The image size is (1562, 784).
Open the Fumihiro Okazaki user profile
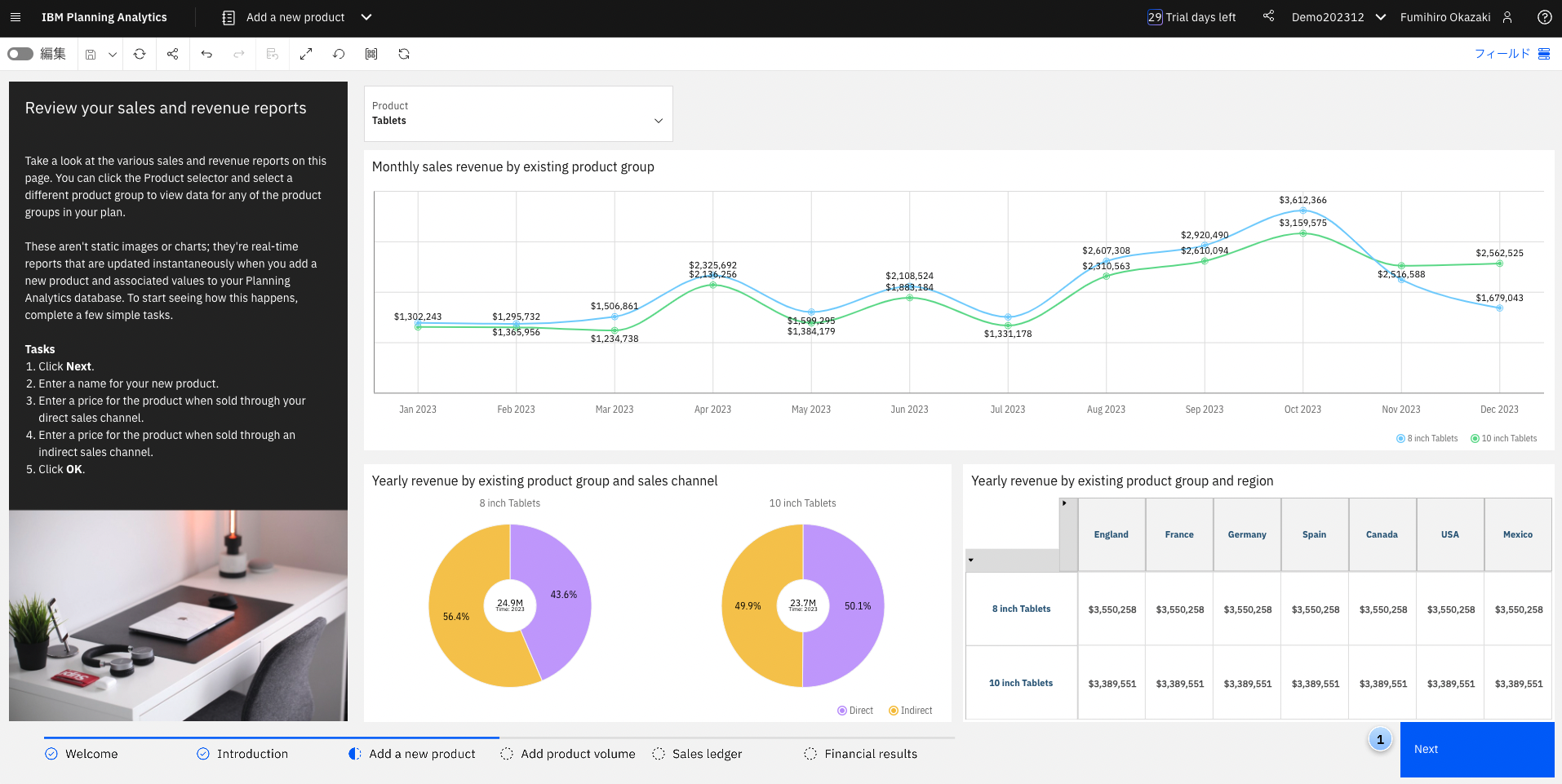(x=1457, y=17)
